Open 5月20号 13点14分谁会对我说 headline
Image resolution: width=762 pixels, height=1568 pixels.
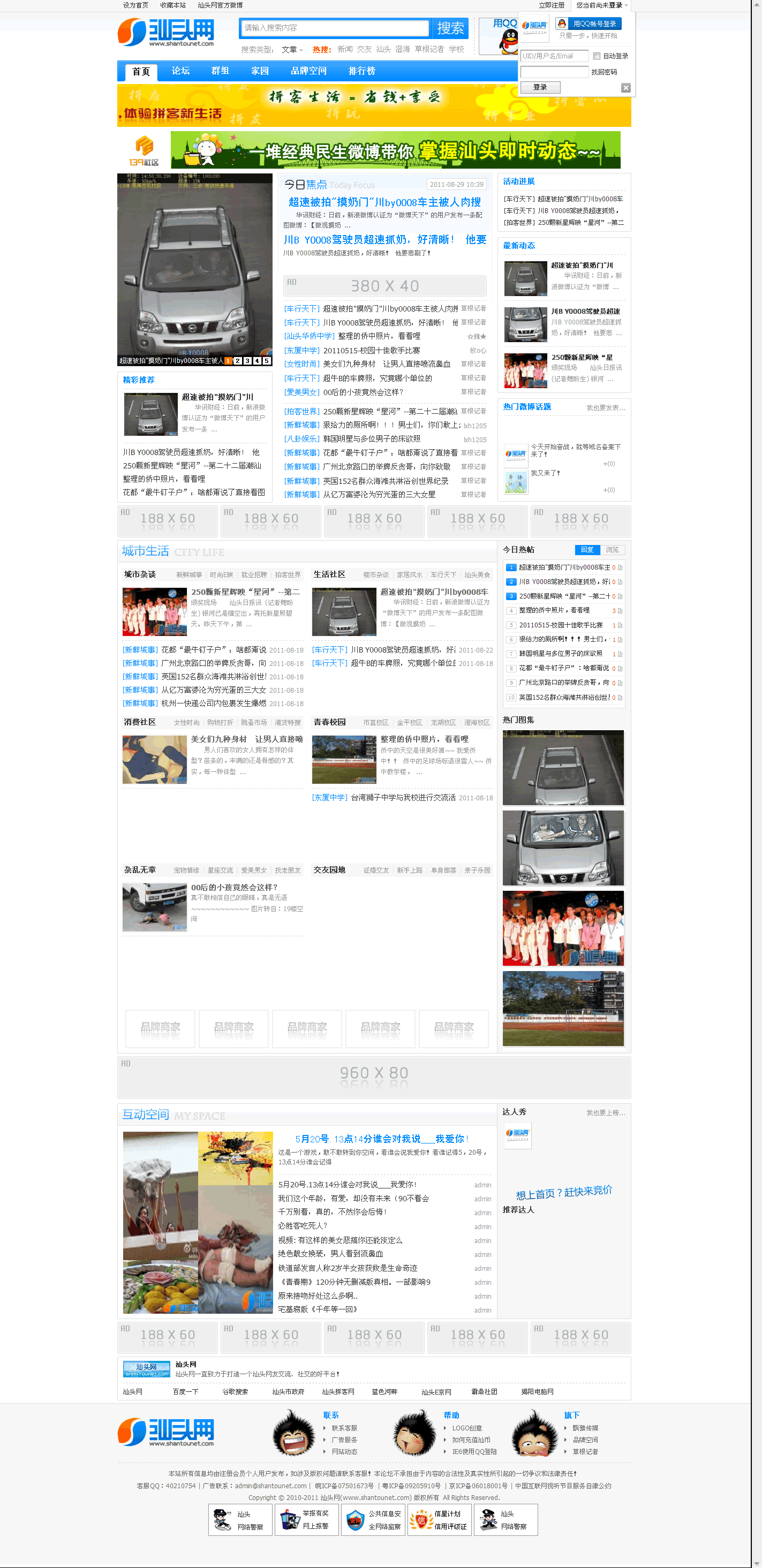[382, 1139]
